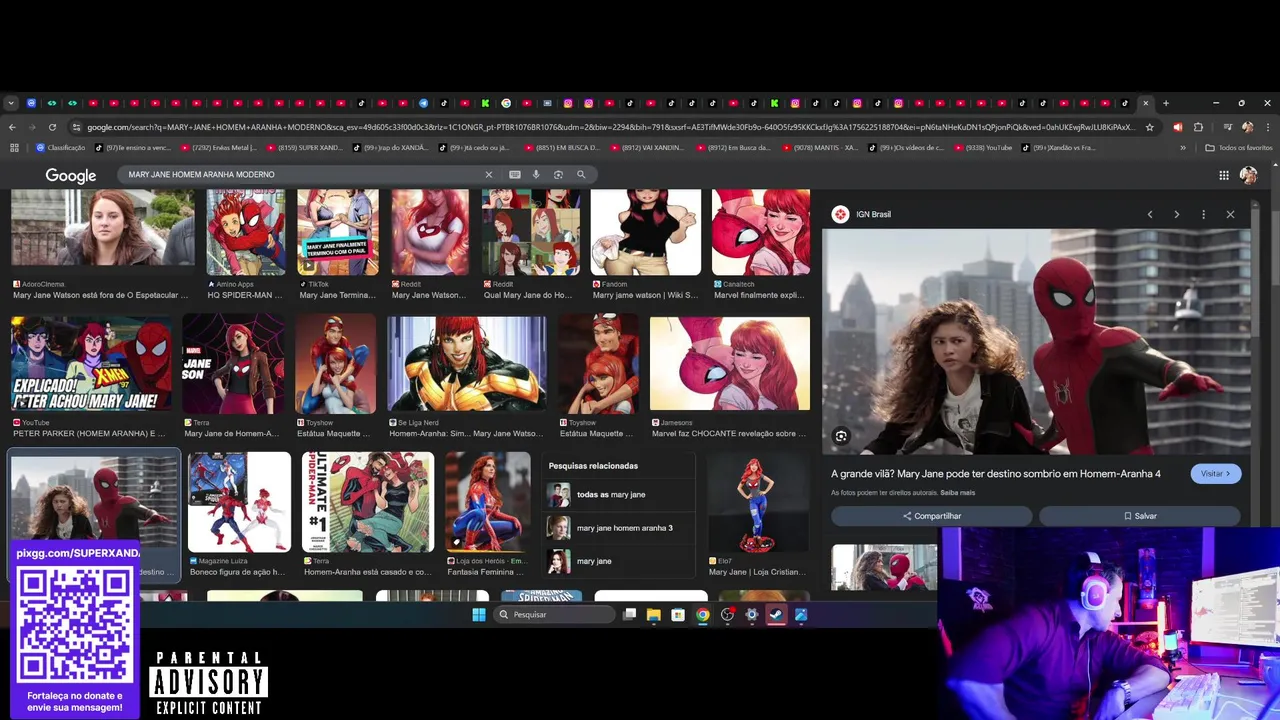
Task: Open the SUPER XAND... bookmark
Action: coord(303,148)
